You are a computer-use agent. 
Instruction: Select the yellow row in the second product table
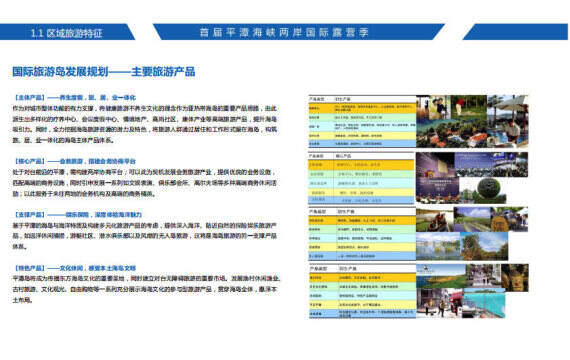click(361, 192)
